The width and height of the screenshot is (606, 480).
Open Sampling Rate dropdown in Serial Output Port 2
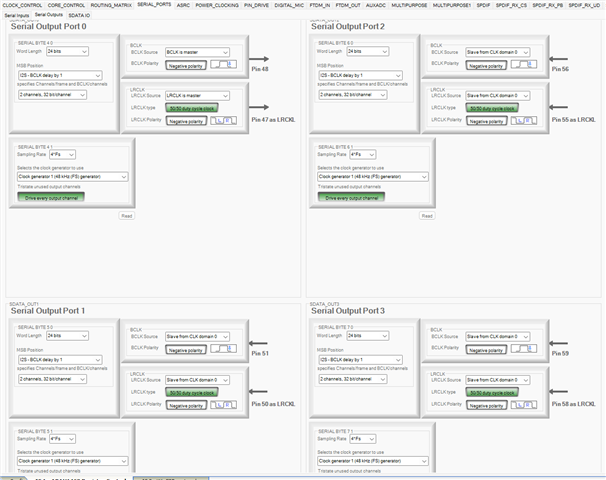click(x=363, y=154)
